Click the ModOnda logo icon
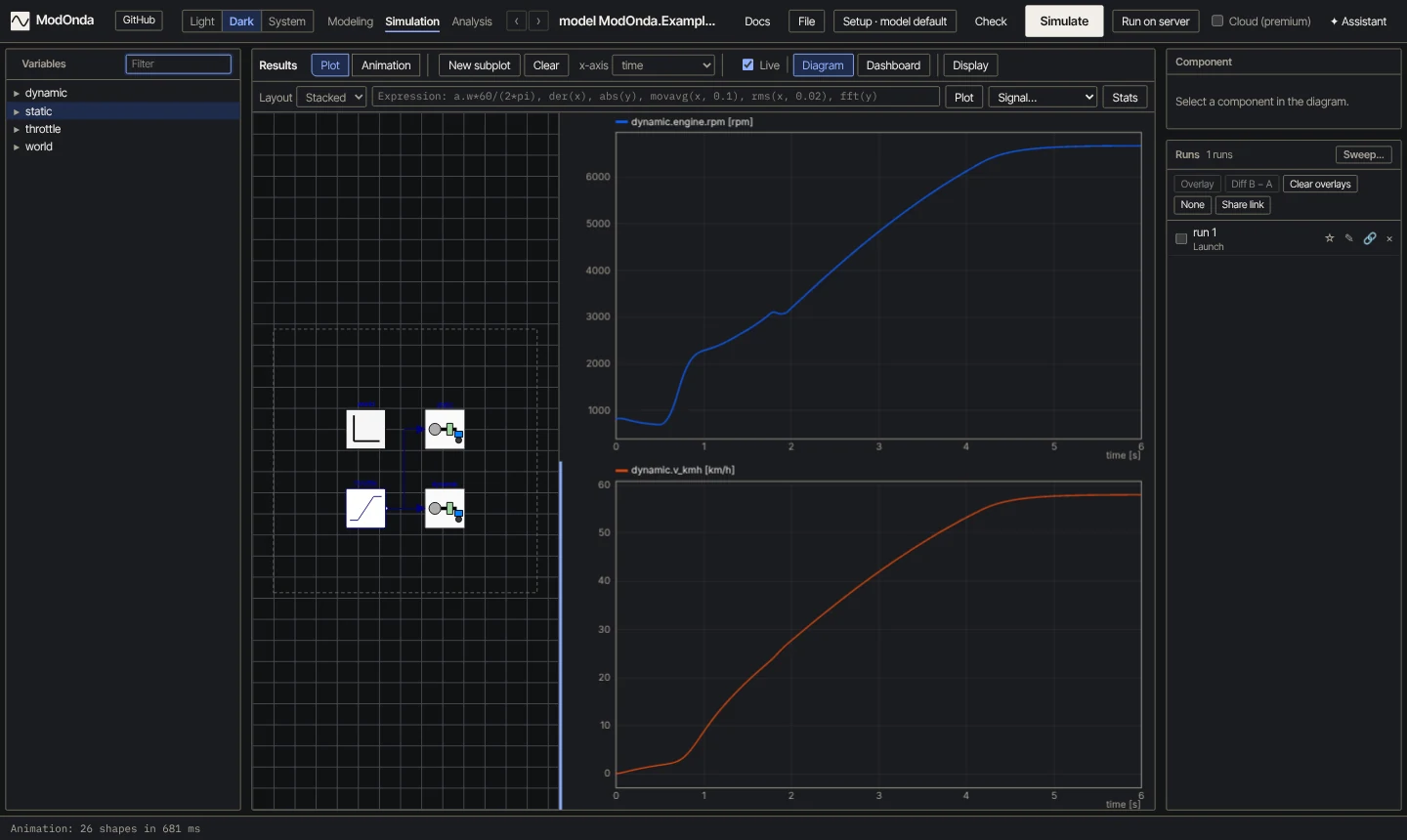This screenshot has height=840, width=1407. 20,21
